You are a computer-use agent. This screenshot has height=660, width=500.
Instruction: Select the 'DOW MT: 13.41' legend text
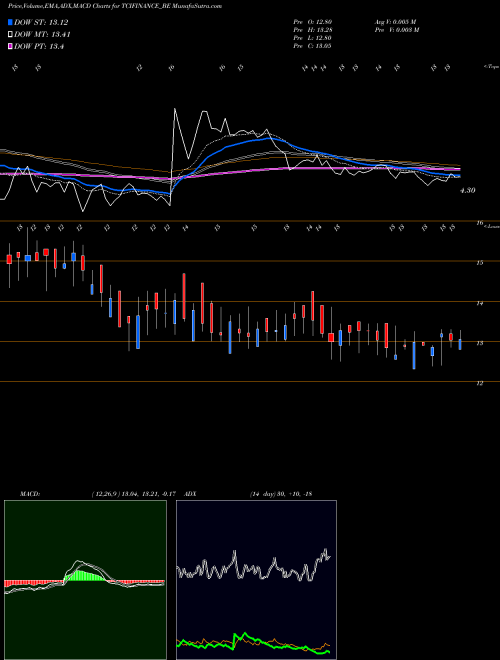coord(42,35)
